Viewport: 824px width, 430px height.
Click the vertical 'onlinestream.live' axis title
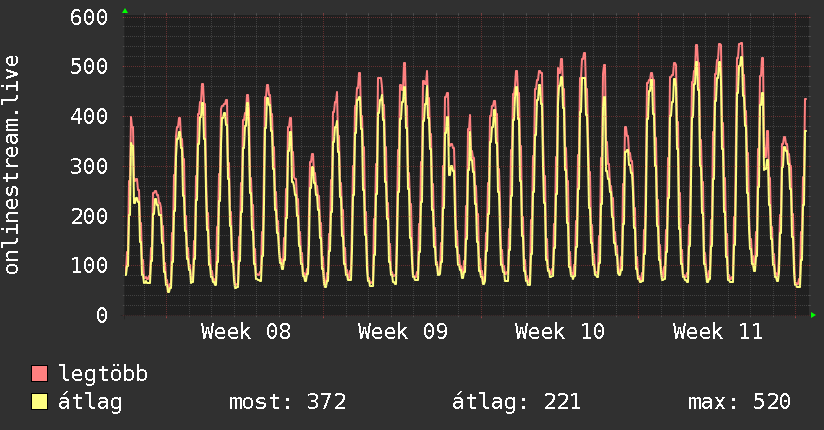(11, 165)
